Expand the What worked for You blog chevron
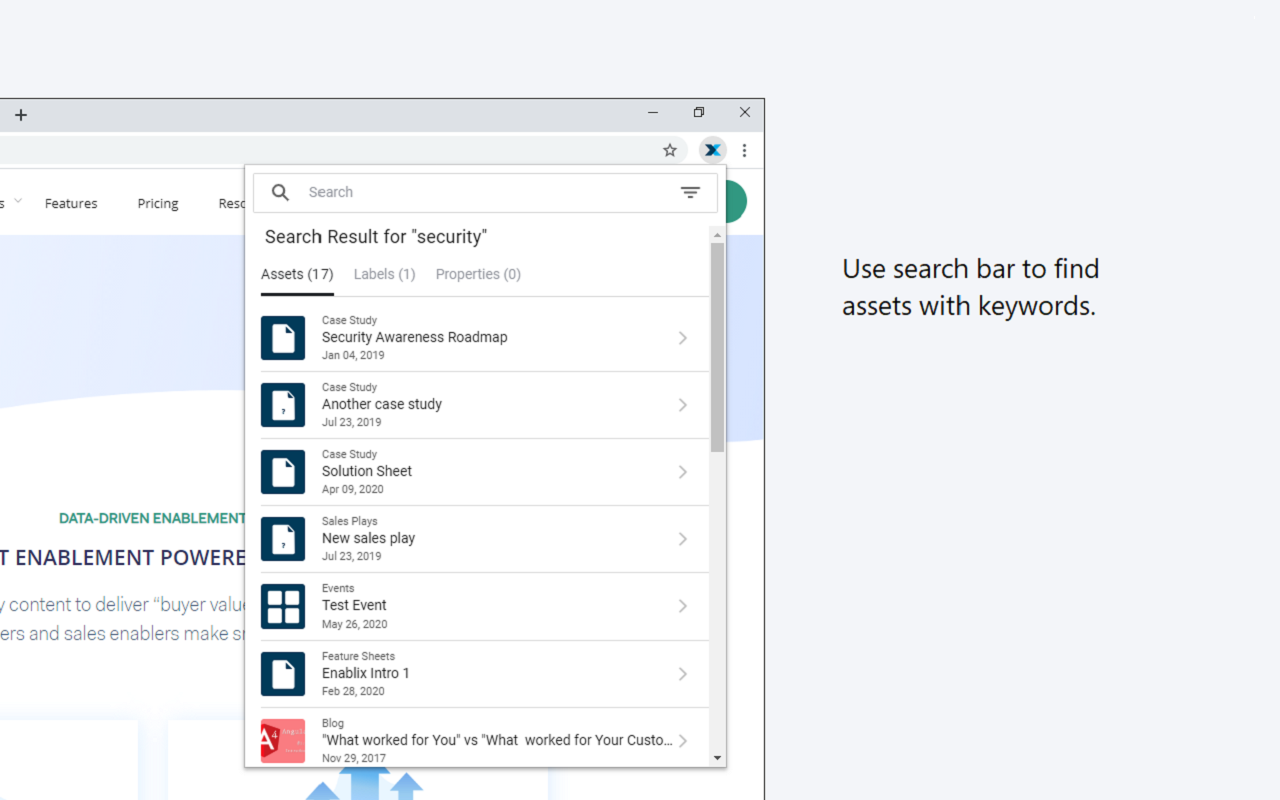This screenshot has height=800, width=1280. click(x=683, y=741)
